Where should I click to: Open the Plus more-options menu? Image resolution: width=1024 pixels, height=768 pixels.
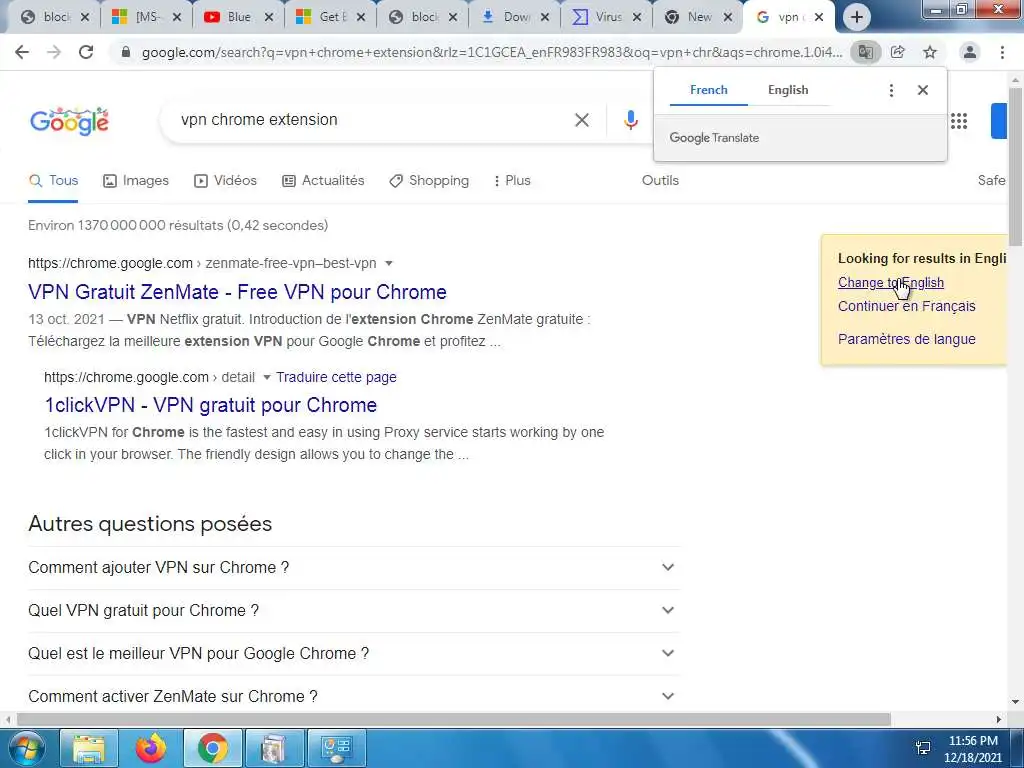coord(512,181)
